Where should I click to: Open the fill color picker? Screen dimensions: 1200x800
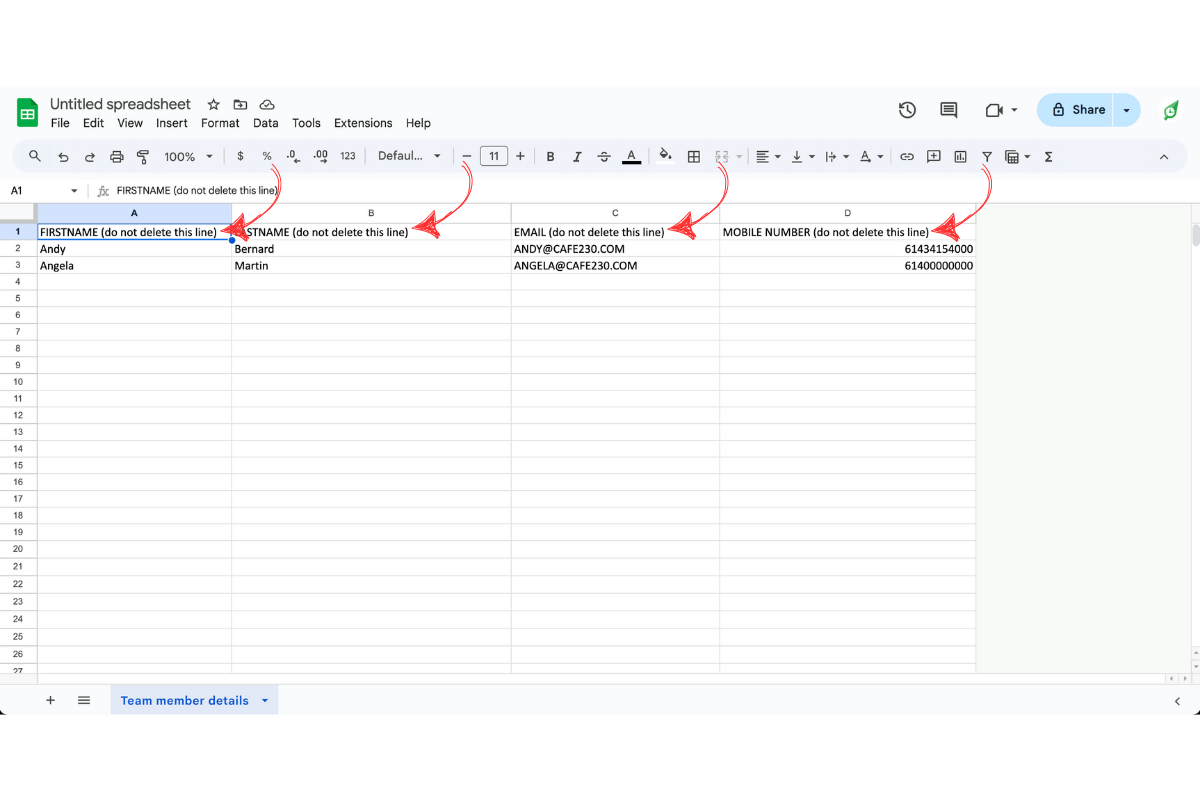pos(665,157)
